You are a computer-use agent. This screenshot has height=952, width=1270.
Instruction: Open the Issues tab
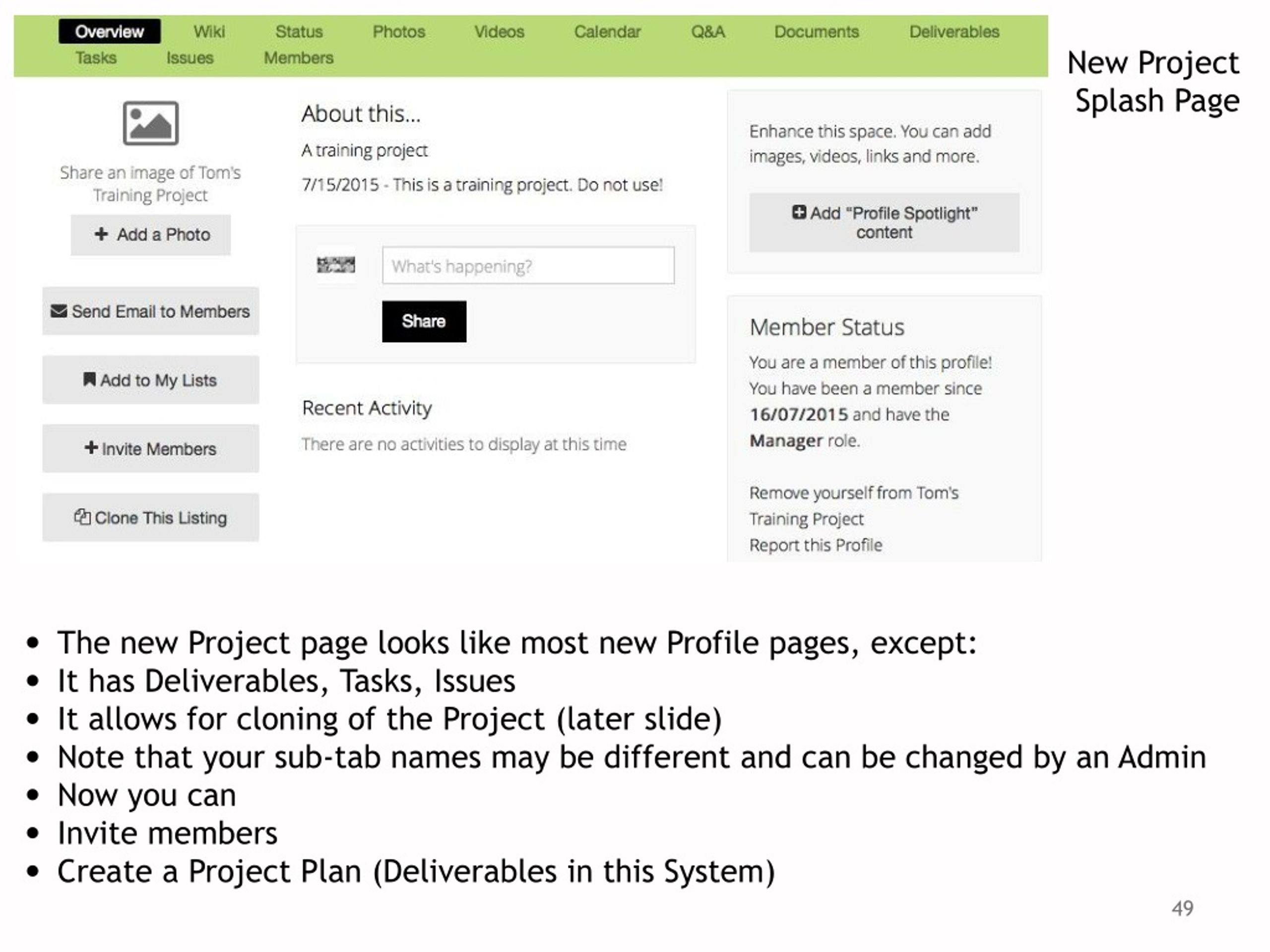(x=190, y=58)
